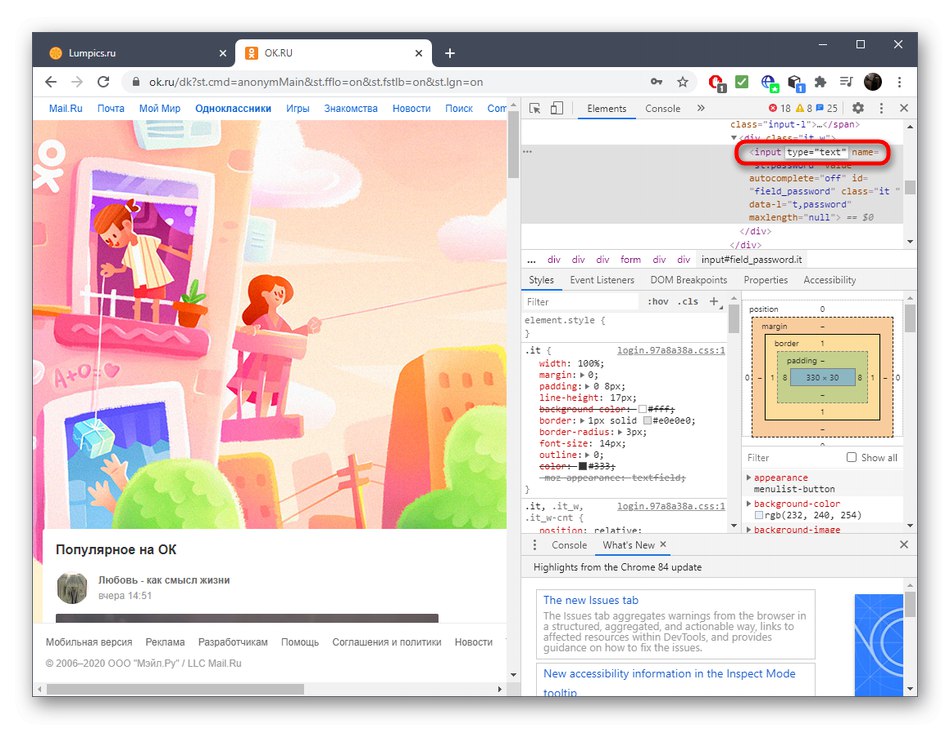The height and width of the screenshot is (729, 950).
Task: Toggle the device toolbar in DevTools
Action: tap(557, 108)
